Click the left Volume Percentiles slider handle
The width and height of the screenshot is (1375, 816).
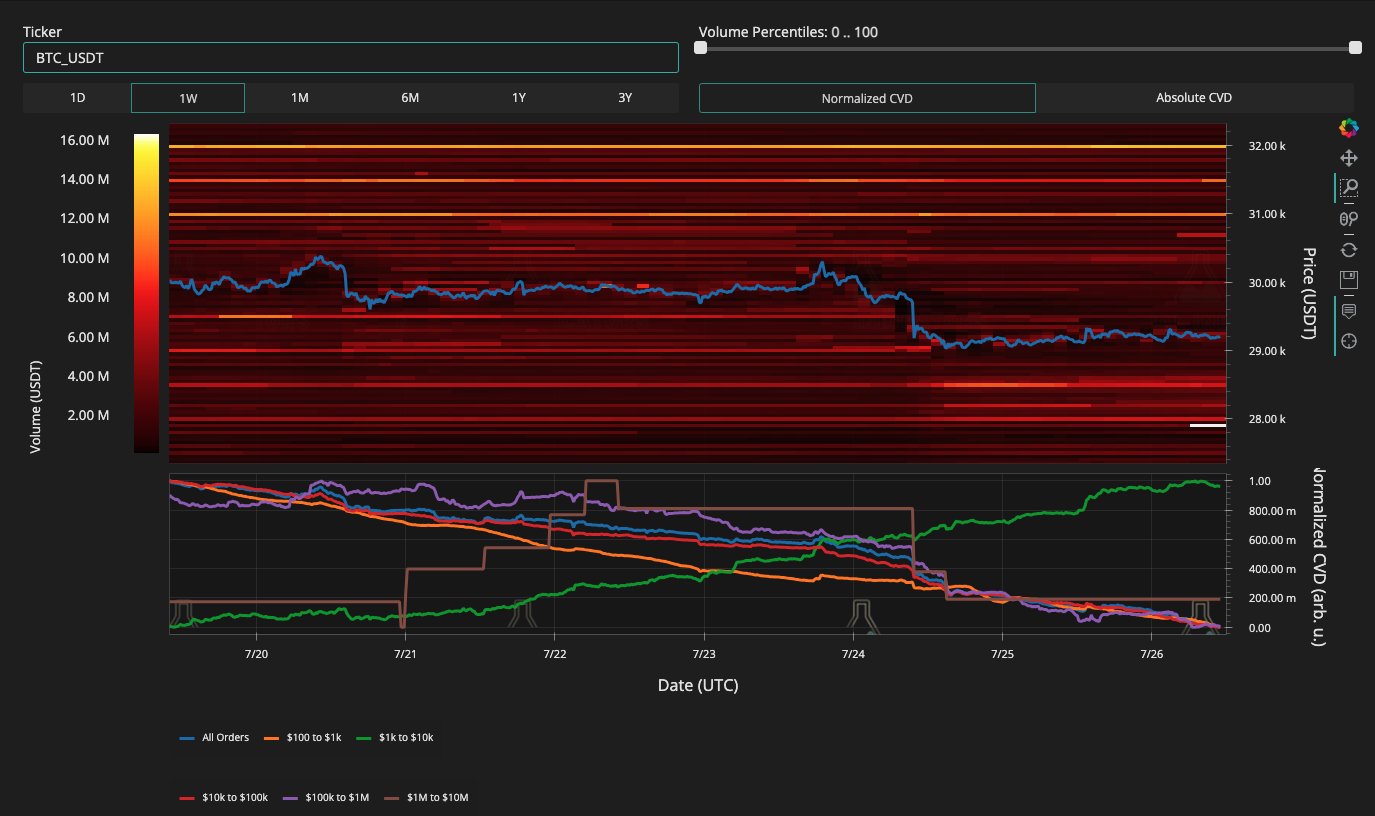coord(701,47)
